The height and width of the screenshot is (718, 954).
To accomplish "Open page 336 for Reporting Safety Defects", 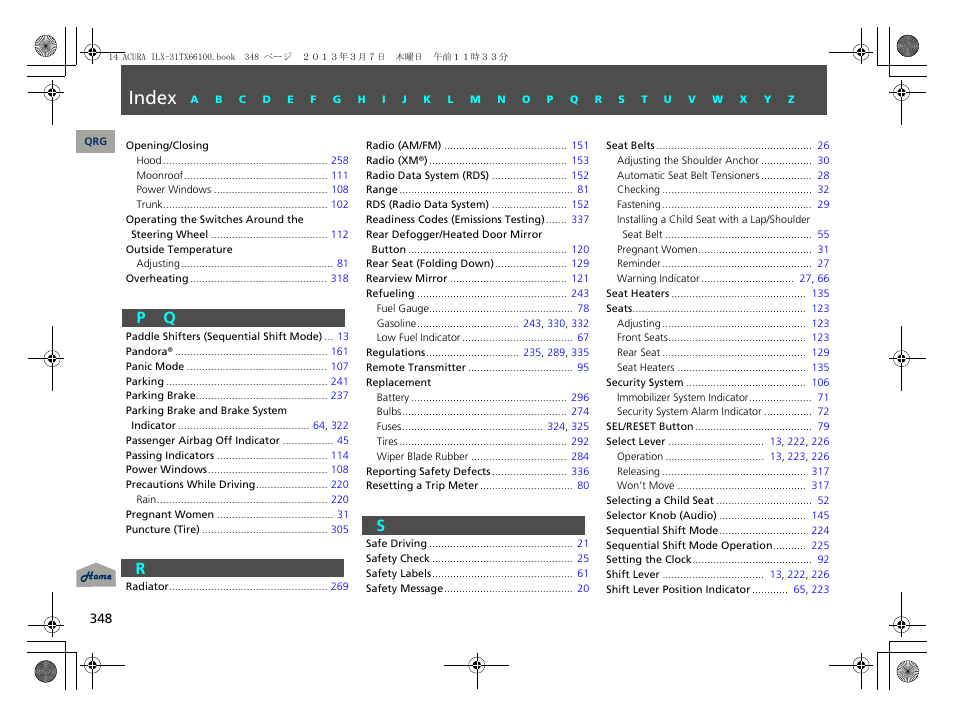I will 580,471.
